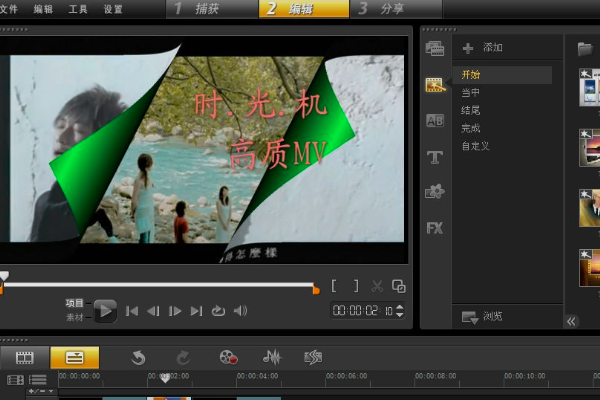
Task: Select the 完成 template category
Action: 470,128
